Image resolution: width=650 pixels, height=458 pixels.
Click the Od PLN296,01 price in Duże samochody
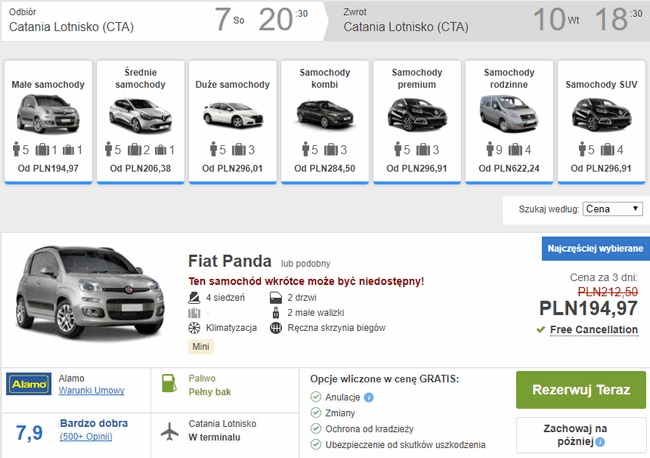[x=232, y=169]
